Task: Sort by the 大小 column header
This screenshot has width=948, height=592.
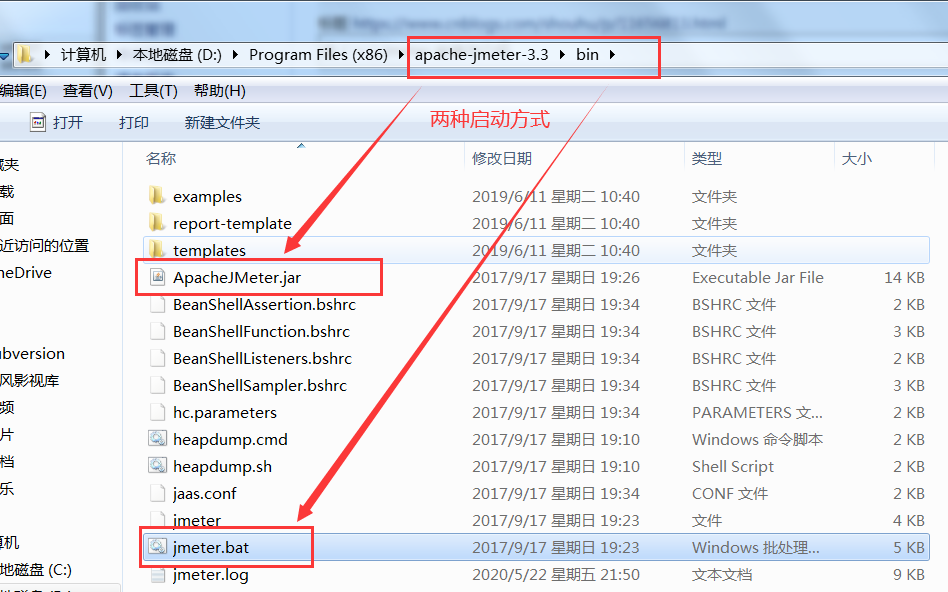Action: 857,158
